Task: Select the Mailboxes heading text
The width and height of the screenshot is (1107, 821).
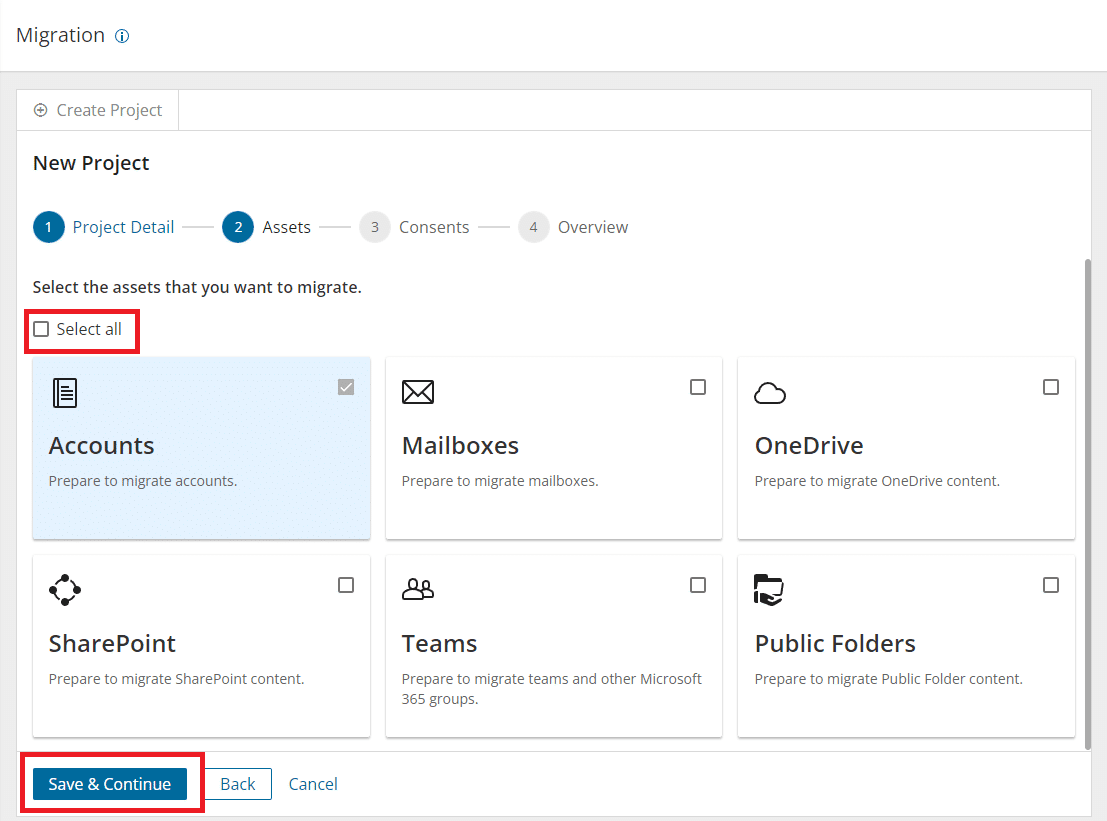Action: point(460,445)
